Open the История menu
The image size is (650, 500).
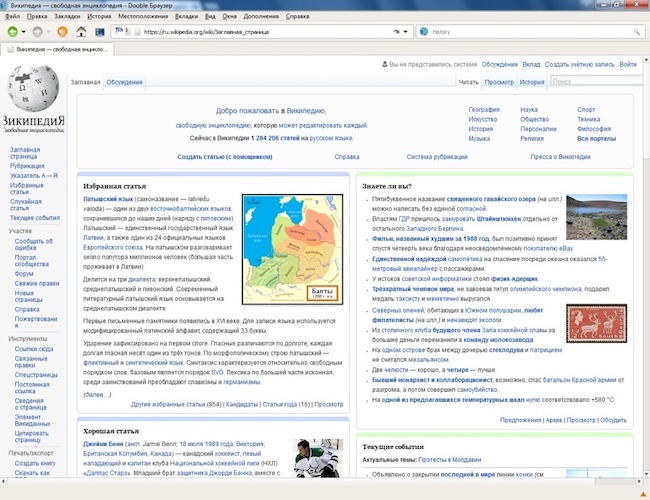(99, 16)
